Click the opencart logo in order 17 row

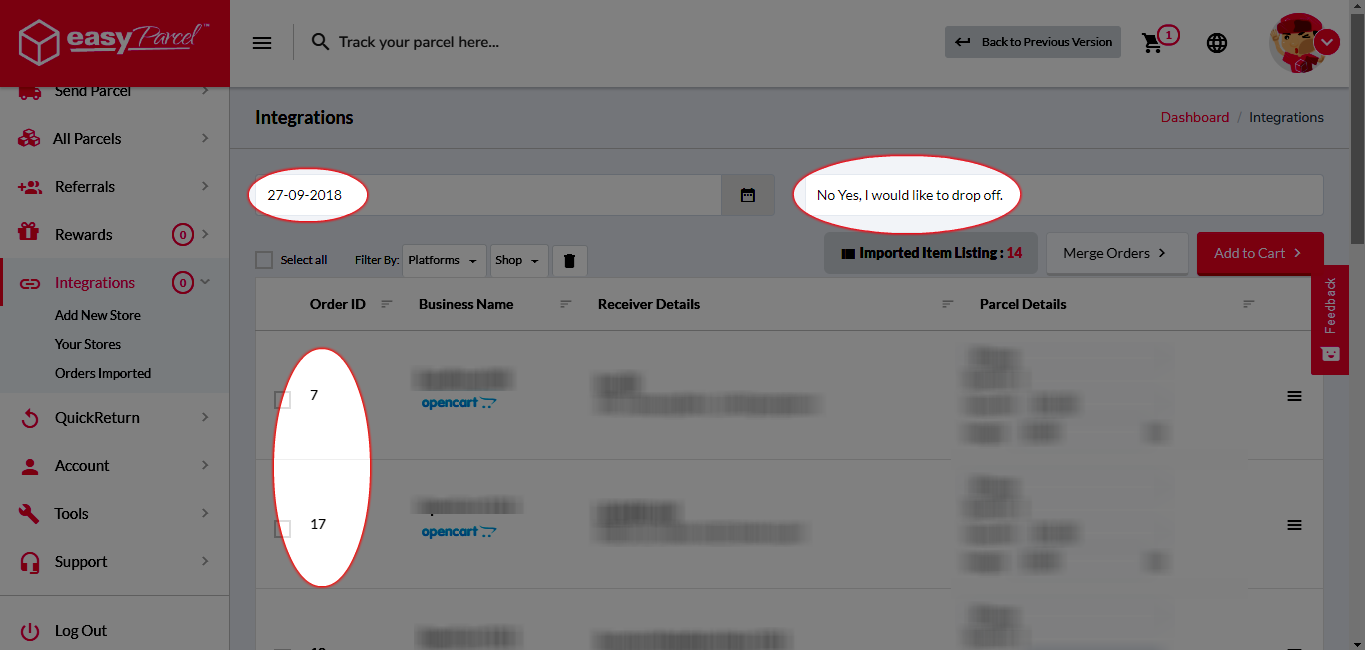point(459,532)
